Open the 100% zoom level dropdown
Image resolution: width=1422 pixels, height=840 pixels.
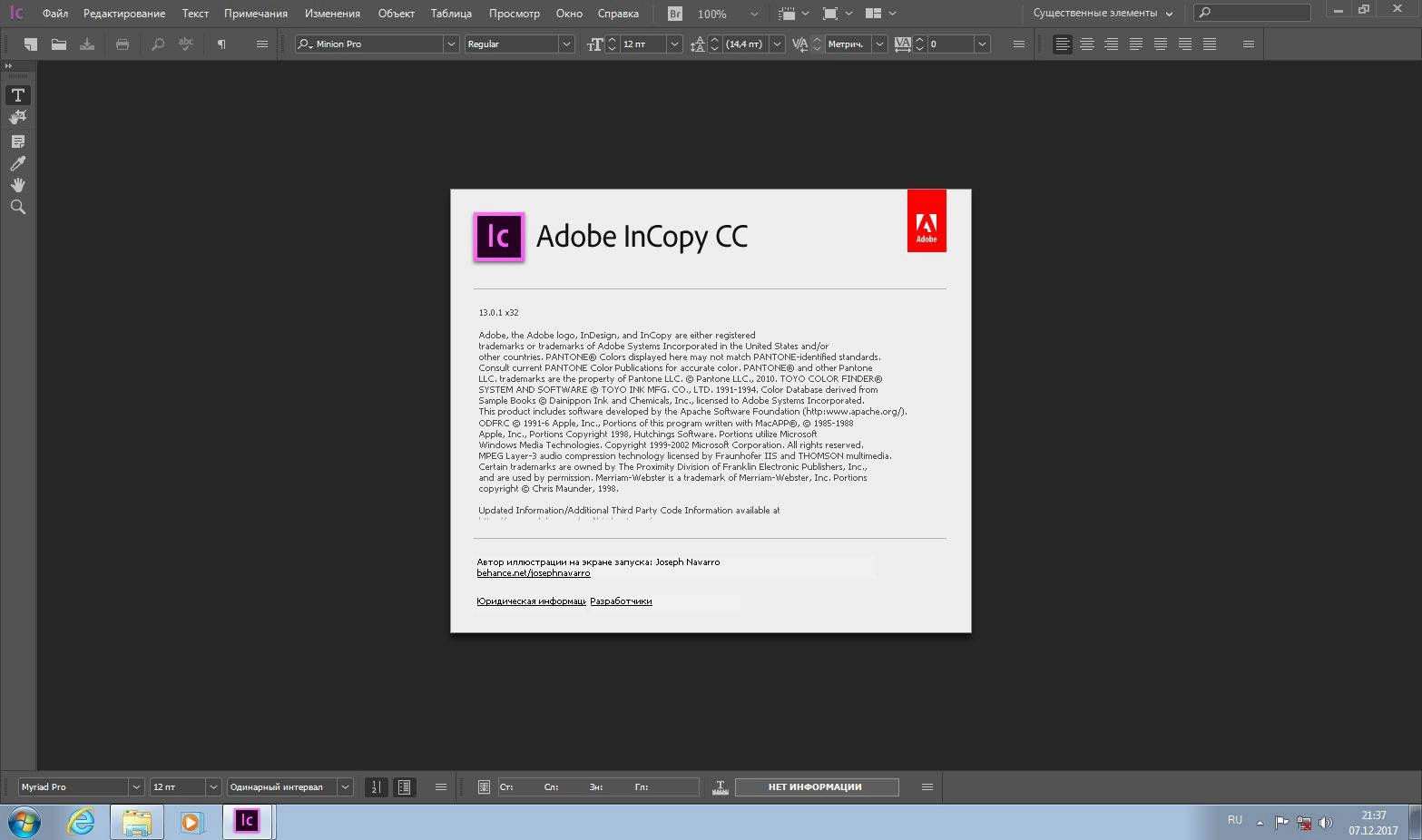tap(754, 14)
